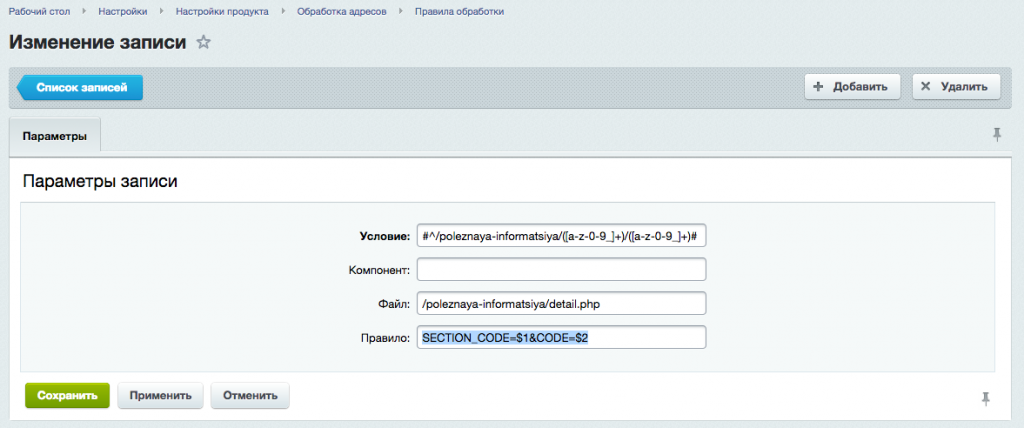1024x428 pixels.
Task: Pin the bottom button panel
Action: point(986,399)
